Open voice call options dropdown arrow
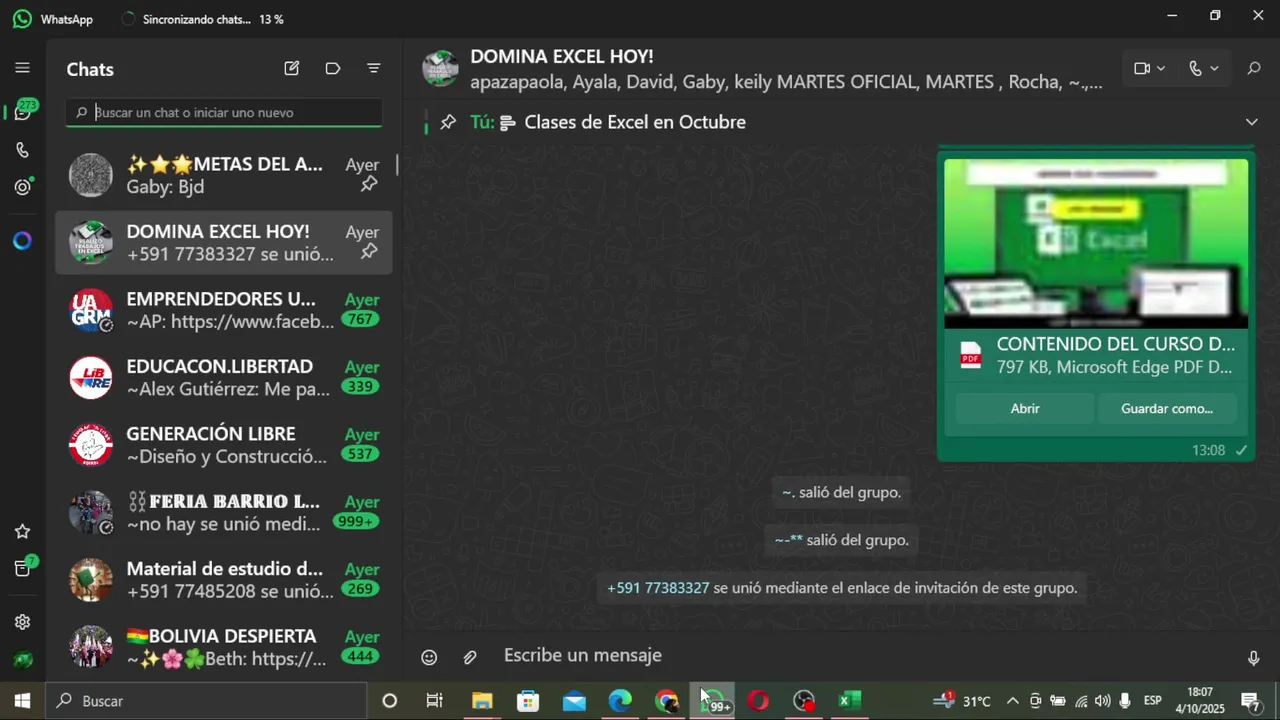This screenshot has width=1280, height=720. (1214, 68)
